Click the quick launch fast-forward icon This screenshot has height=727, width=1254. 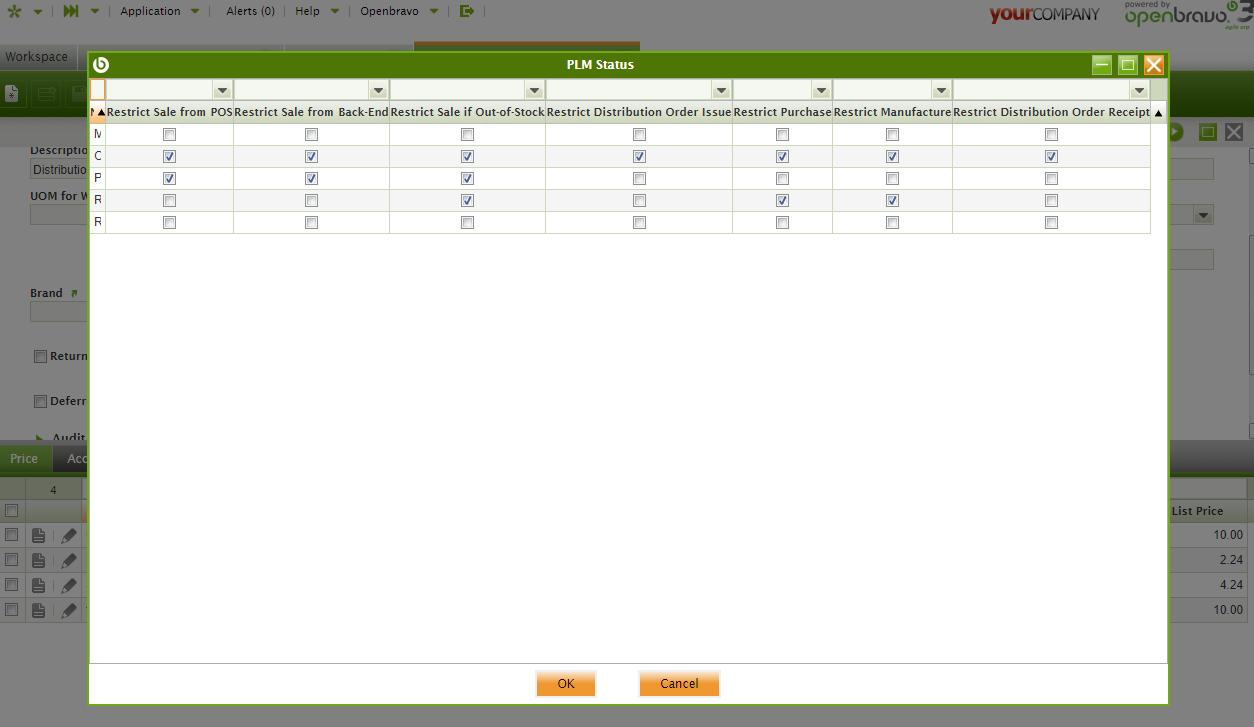pos(70,12)
